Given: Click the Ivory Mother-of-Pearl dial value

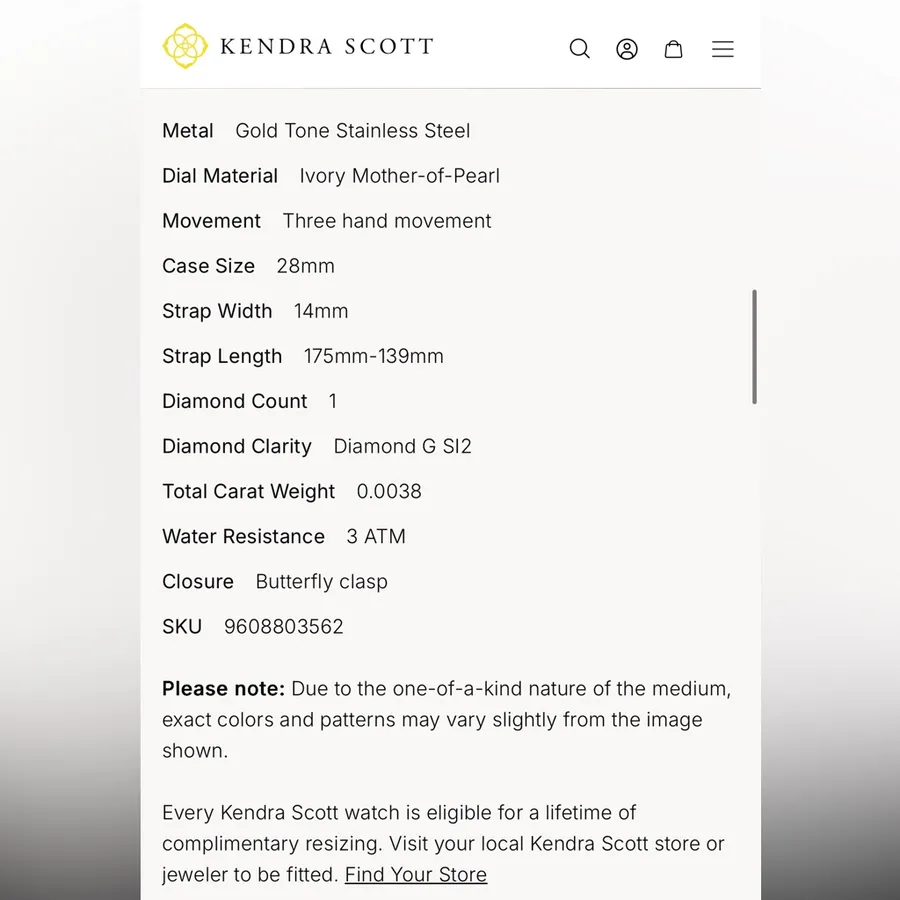Looking at the screenshot, I should [399, 176].
